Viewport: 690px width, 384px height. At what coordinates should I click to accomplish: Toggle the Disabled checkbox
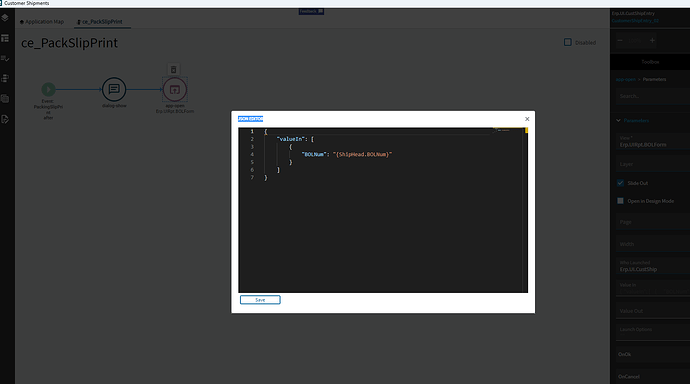coord(568,42)
